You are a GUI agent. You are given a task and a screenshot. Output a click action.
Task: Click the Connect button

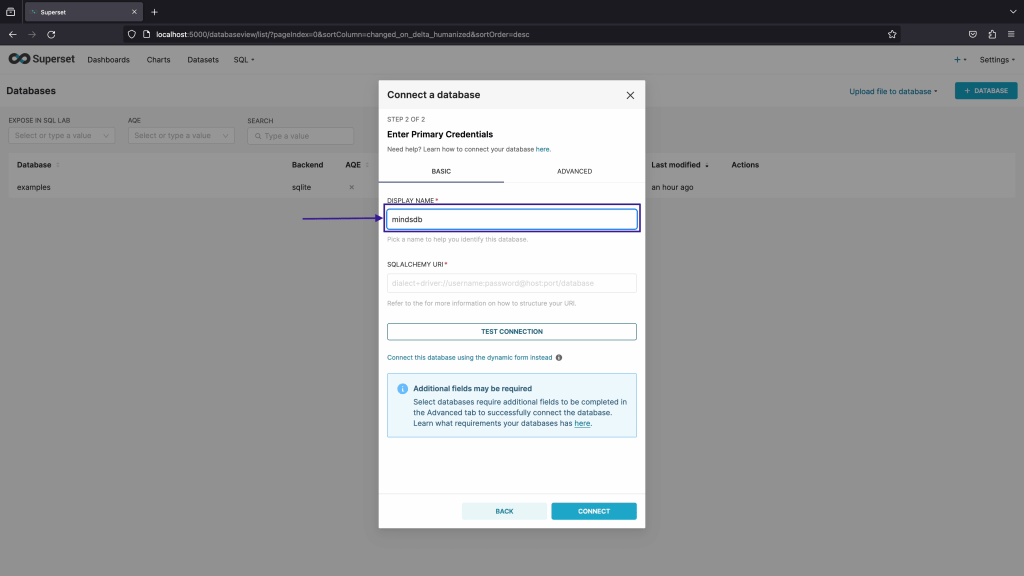[593, 511]
